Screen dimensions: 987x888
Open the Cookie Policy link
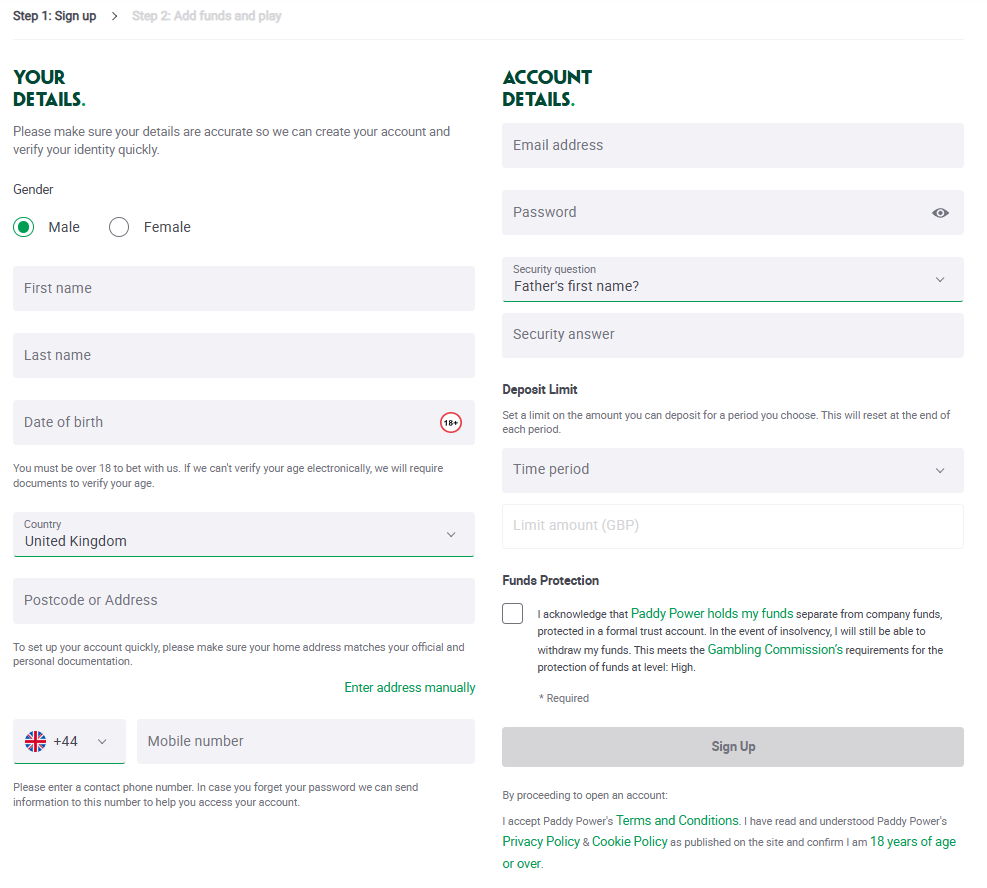click(629, 842)
